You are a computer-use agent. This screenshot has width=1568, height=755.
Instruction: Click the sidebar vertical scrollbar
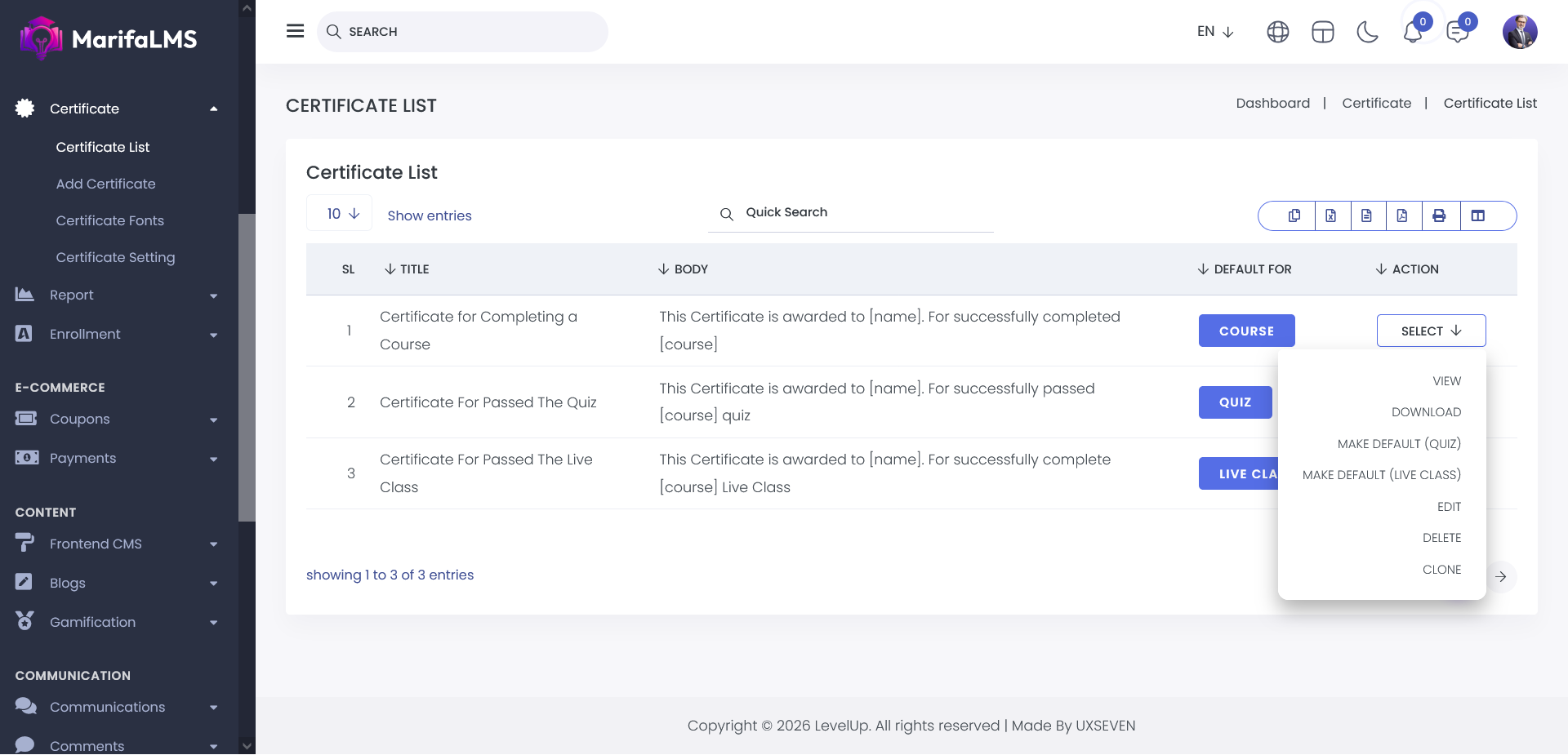[x=247, y=367]
